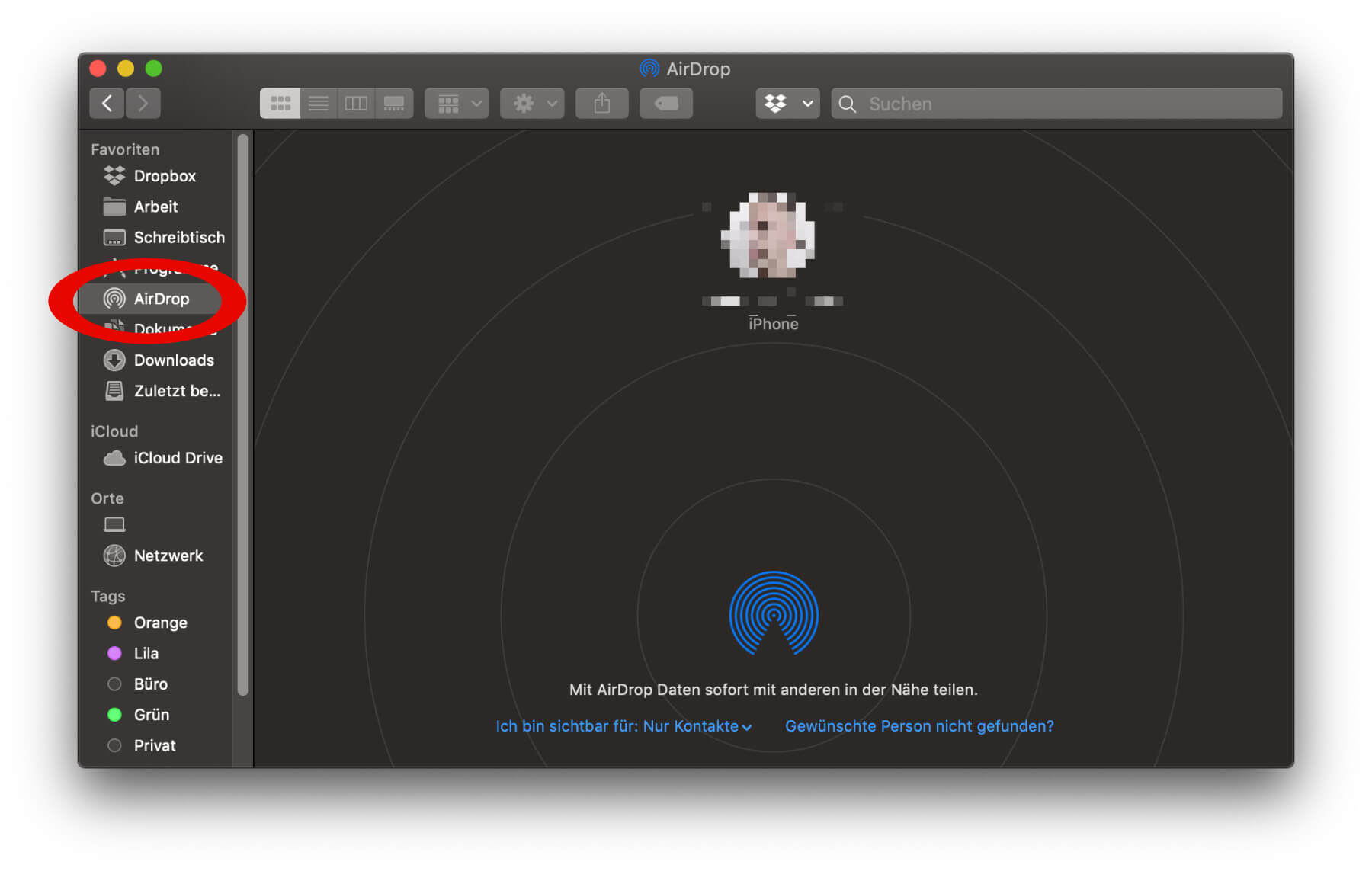
Task: Maximize the window with green button
Action: (154, 69)
